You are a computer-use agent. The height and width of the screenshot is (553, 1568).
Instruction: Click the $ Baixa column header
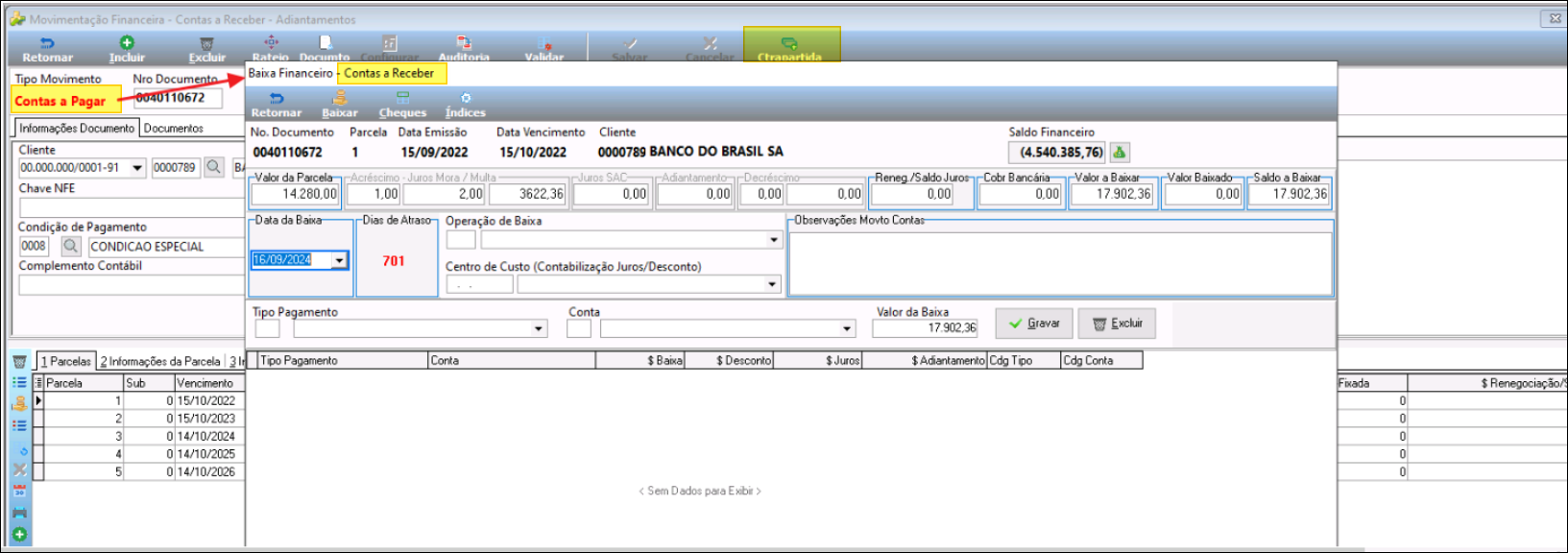(x=639, y=360)
